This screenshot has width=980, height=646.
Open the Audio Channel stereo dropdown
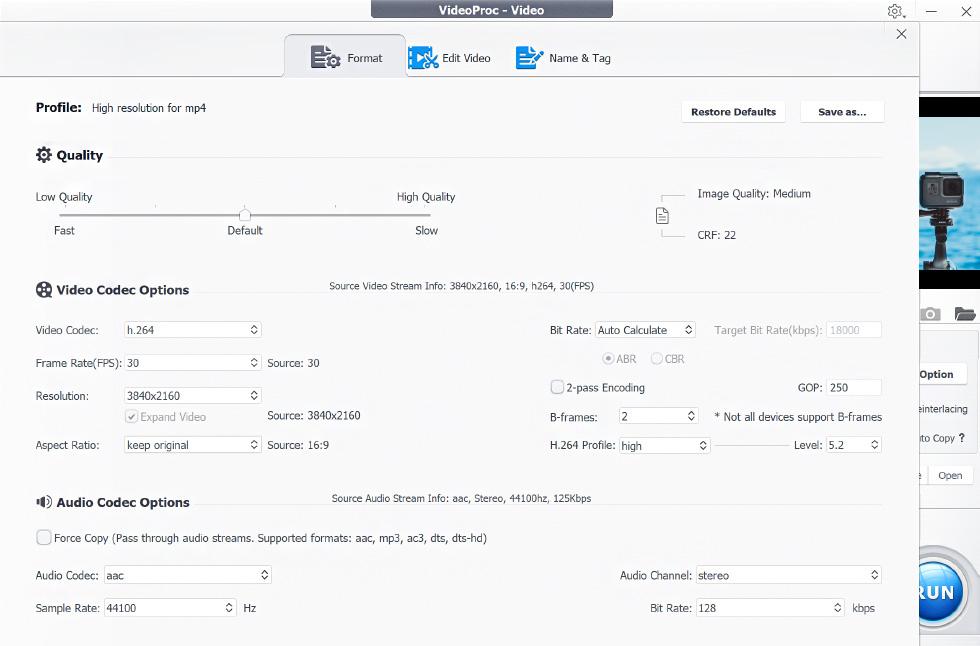[x=788, y=575]
